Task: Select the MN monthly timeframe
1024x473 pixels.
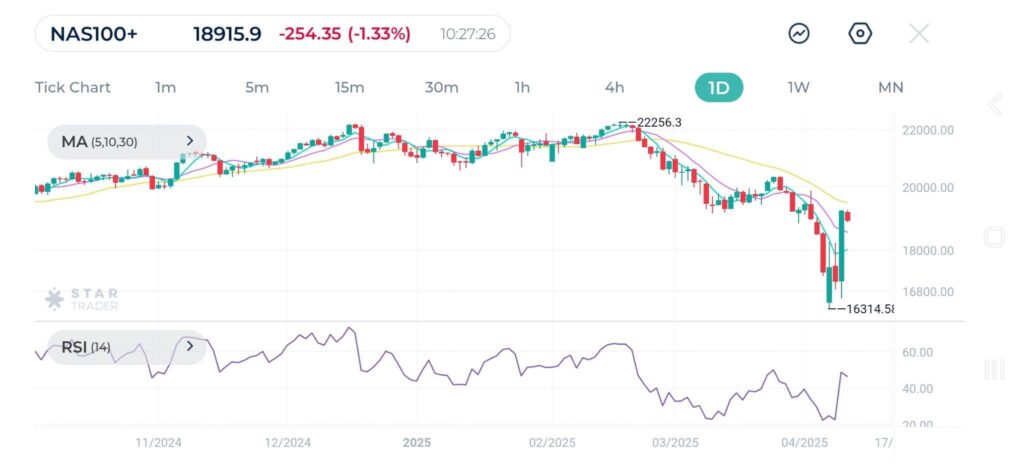Action: [x=890, y=87]
